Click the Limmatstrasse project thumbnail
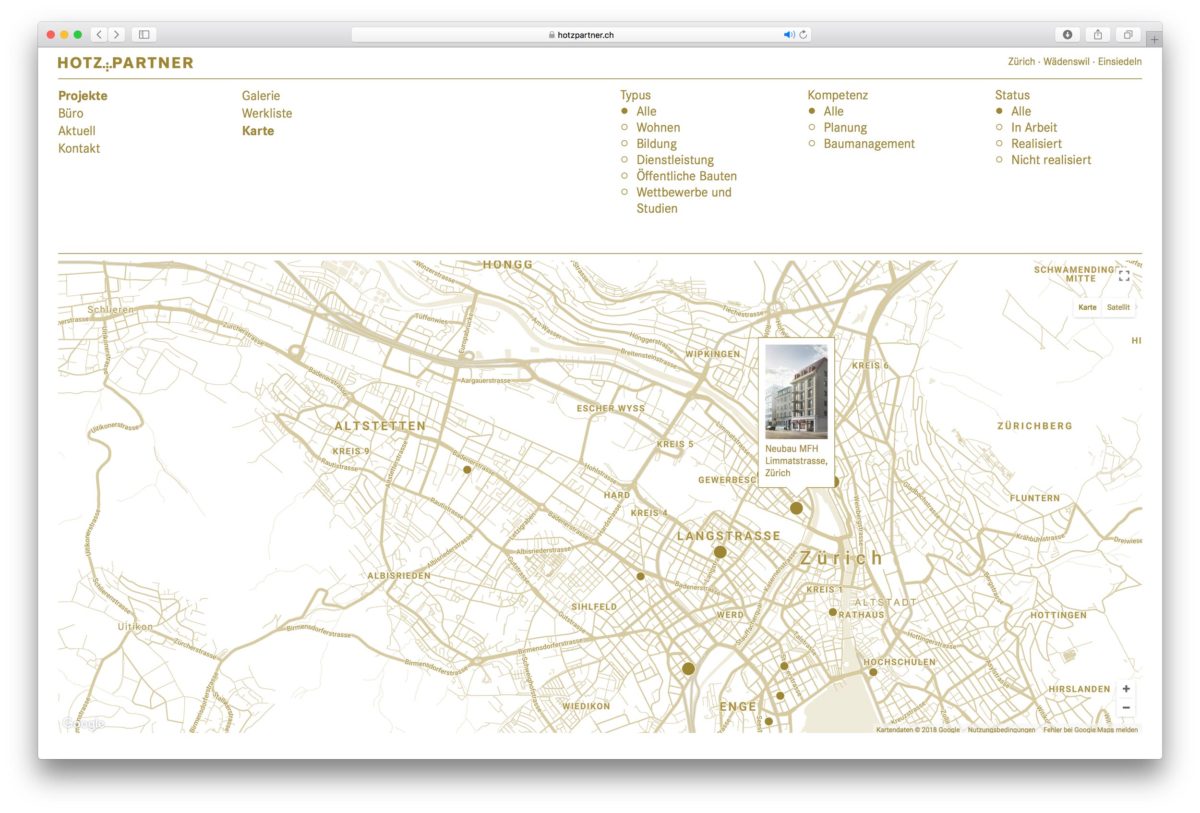1200x813 pixels. tap(796, 392)
